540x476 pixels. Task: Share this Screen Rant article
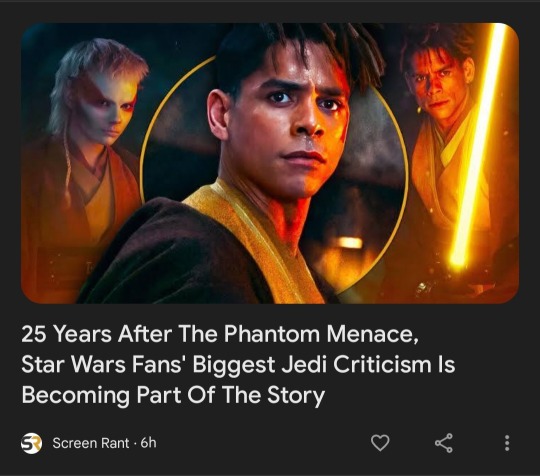tap(444, 443)
